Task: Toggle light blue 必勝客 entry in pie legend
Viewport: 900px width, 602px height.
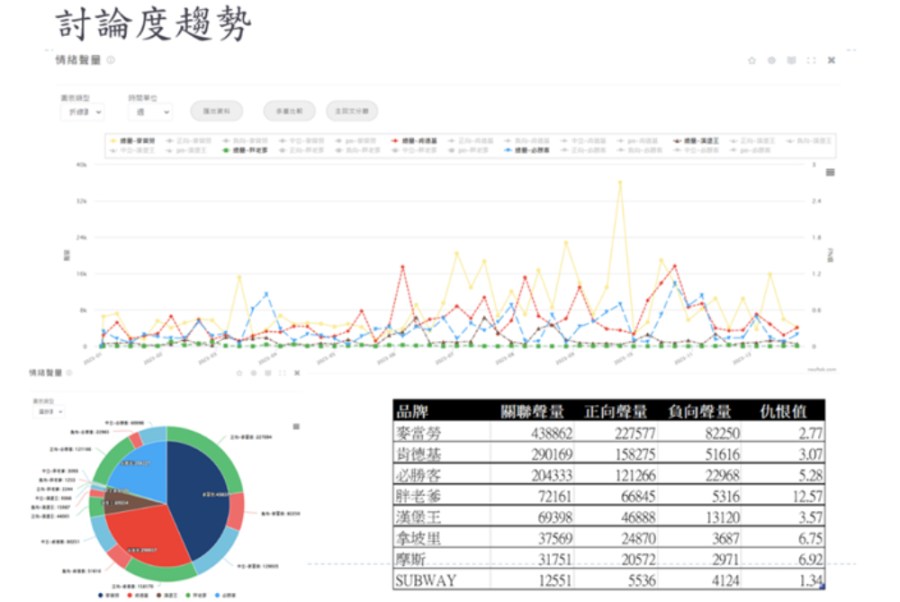Action: [226, 596]
